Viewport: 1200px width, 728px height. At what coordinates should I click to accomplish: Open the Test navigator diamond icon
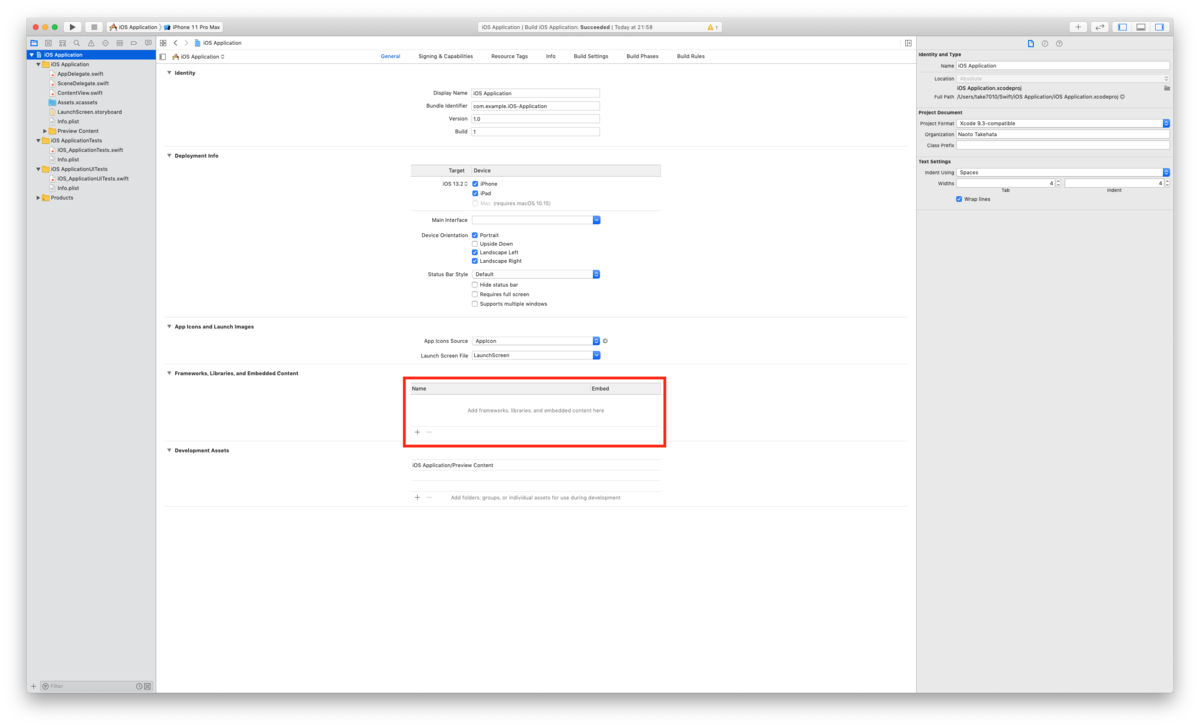pyautogui.click(x=105, y=43)
